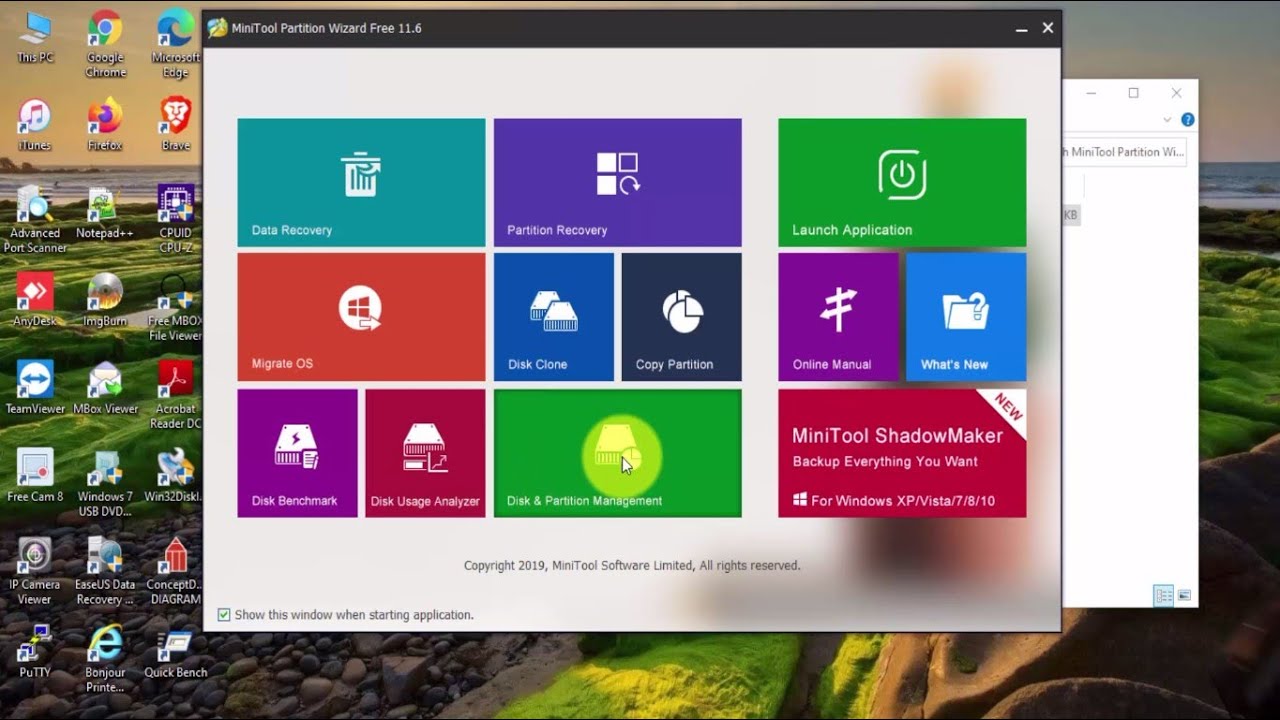This screenshot has height=720, width=1280.
Task: Open the Migrate OS tile
Action: click(x=361, y=317)
